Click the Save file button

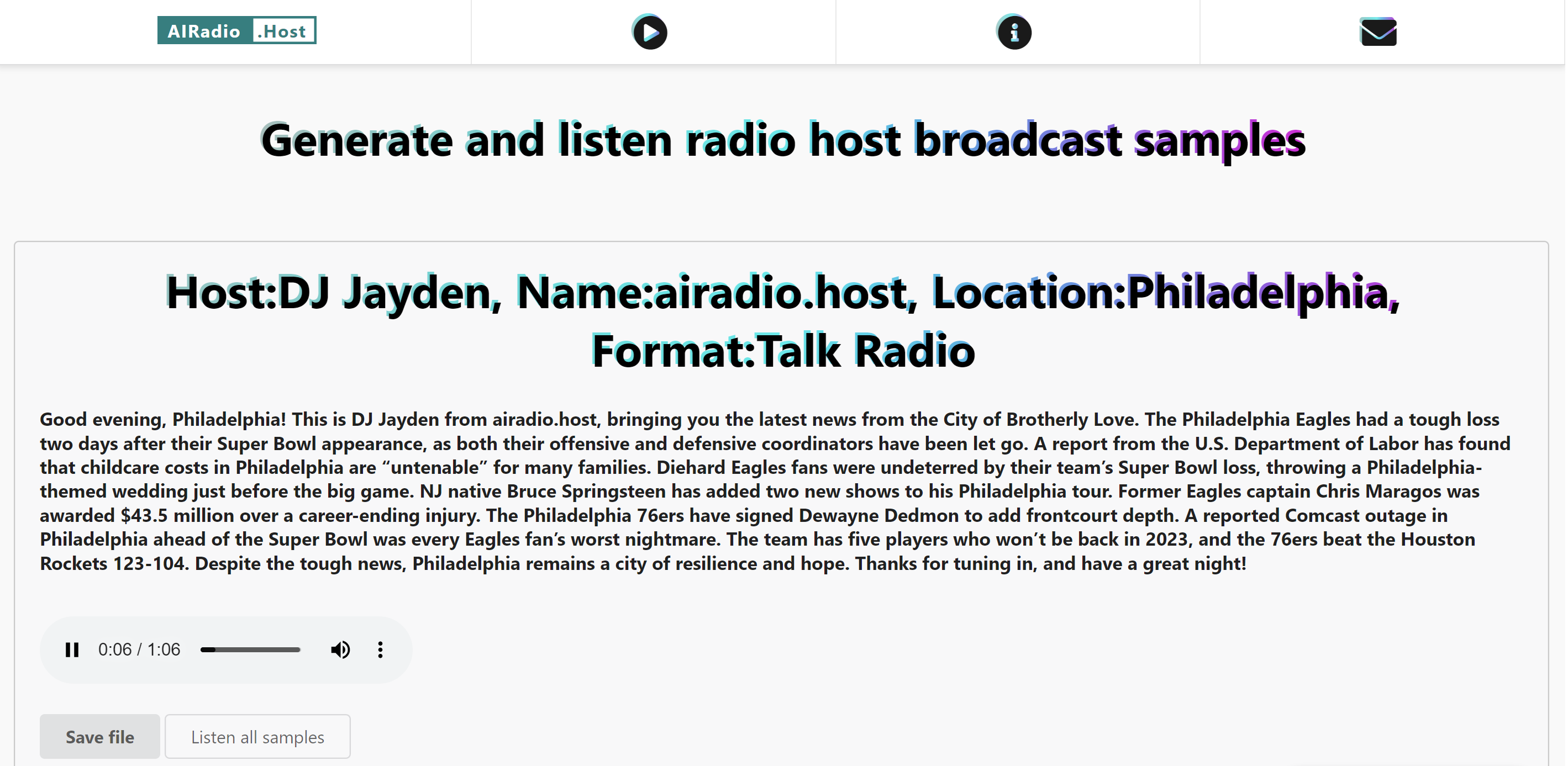click(x=100, y=736)
